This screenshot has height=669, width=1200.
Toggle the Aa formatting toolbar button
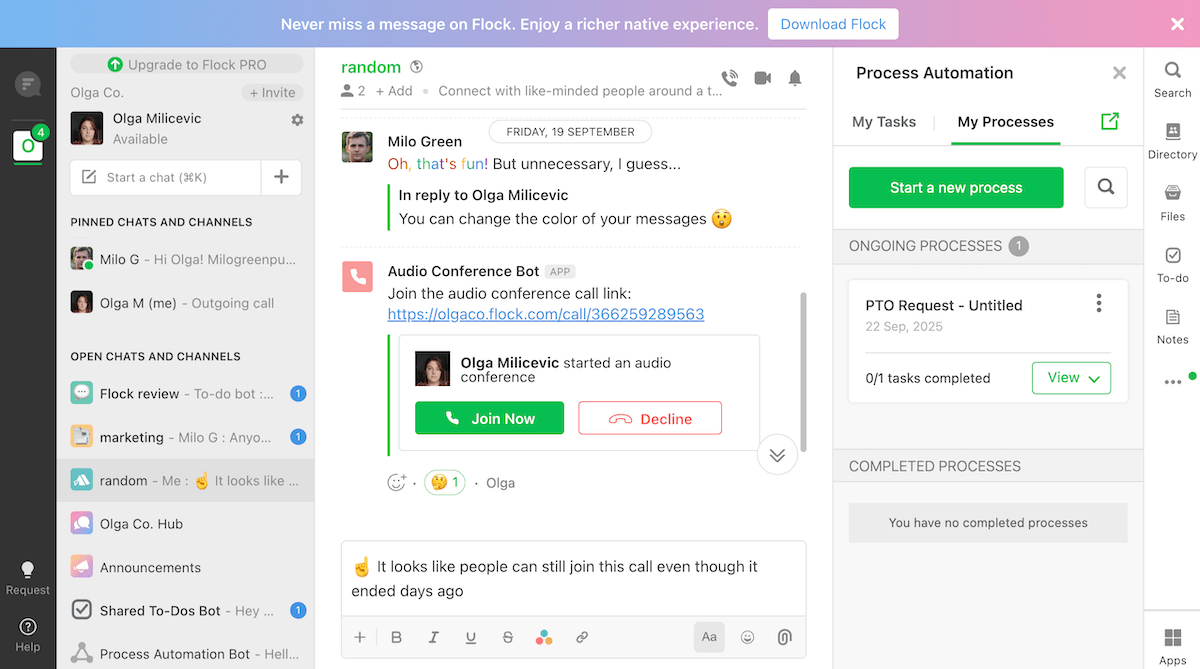click(709, 637)
